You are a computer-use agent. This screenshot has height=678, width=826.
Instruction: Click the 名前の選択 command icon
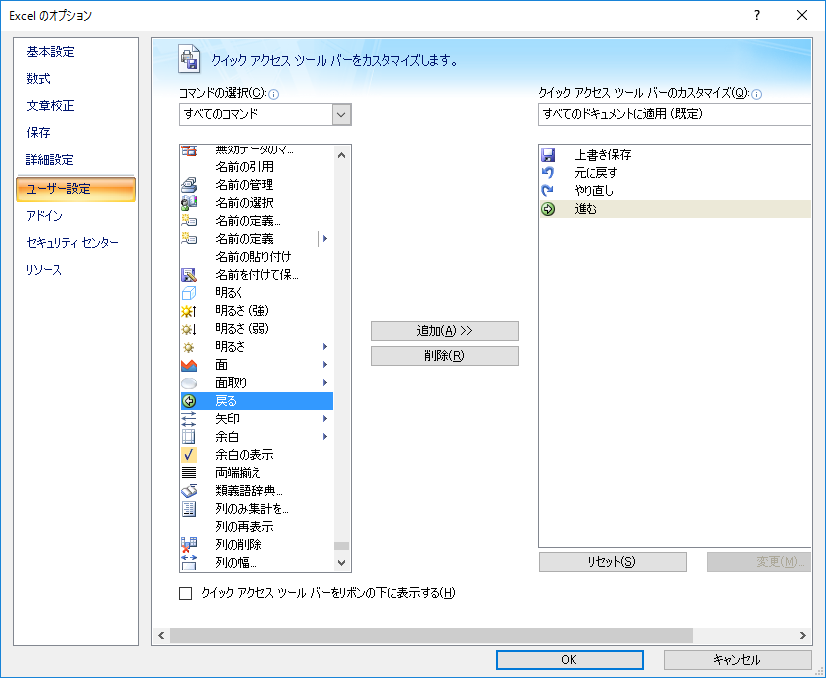click(x=189, y=203)
